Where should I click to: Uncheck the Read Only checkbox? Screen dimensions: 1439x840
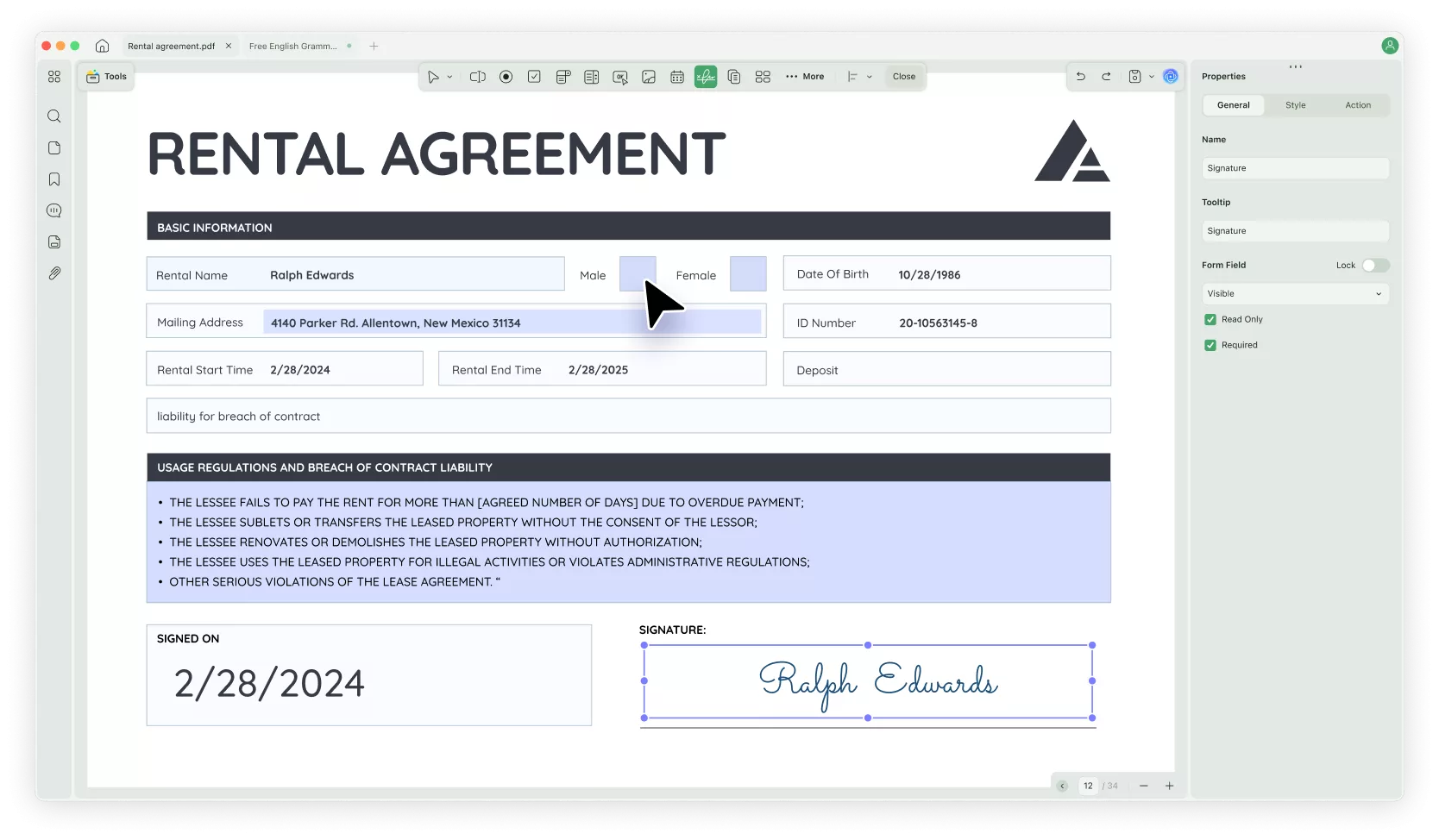coord(1210,319)
